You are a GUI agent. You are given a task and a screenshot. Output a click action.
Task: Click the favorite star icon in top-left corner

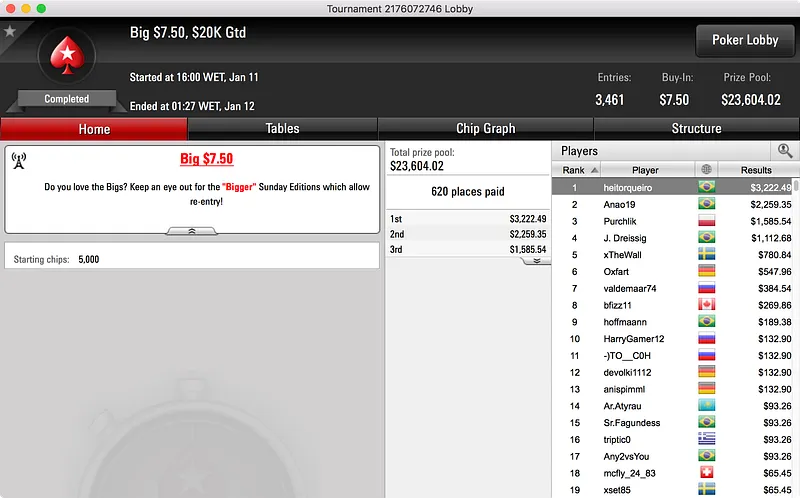[10, 32]
